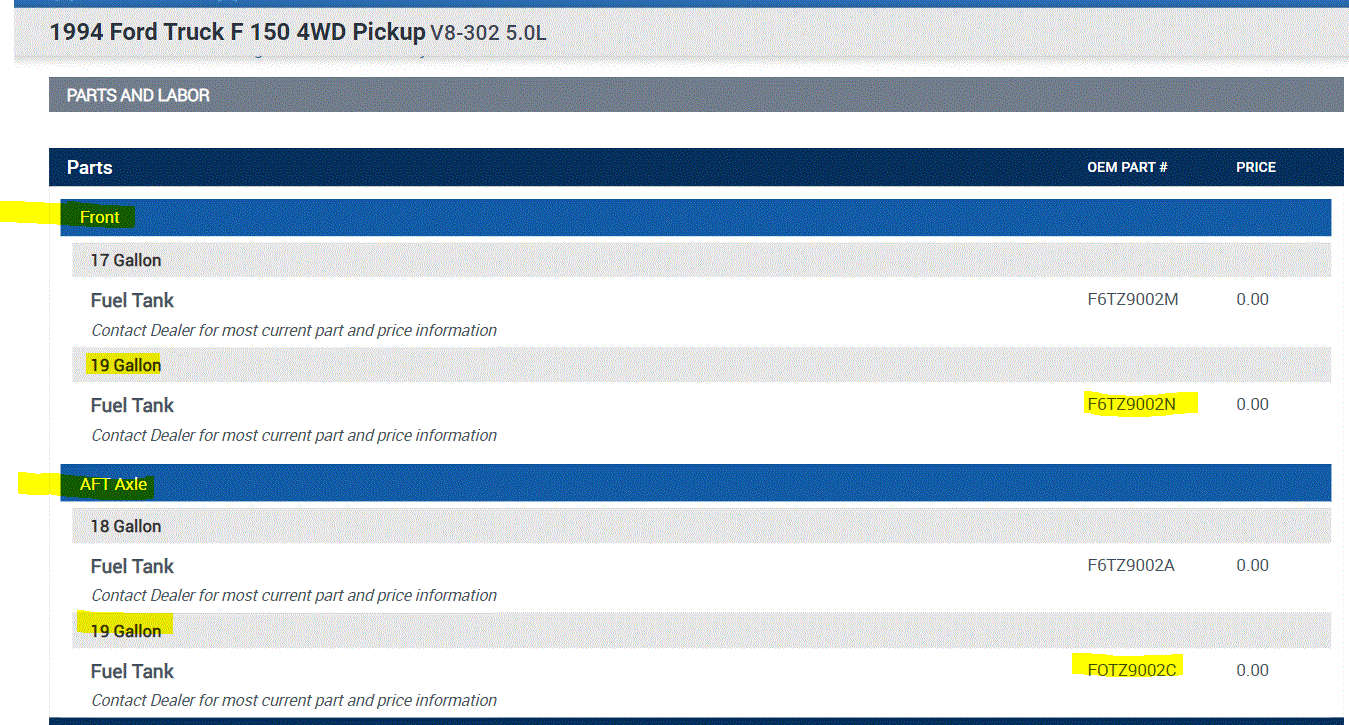Click highlighted part number F6TZ9002N
The height and width of the screenshot is (725, 1349).
1131,404
